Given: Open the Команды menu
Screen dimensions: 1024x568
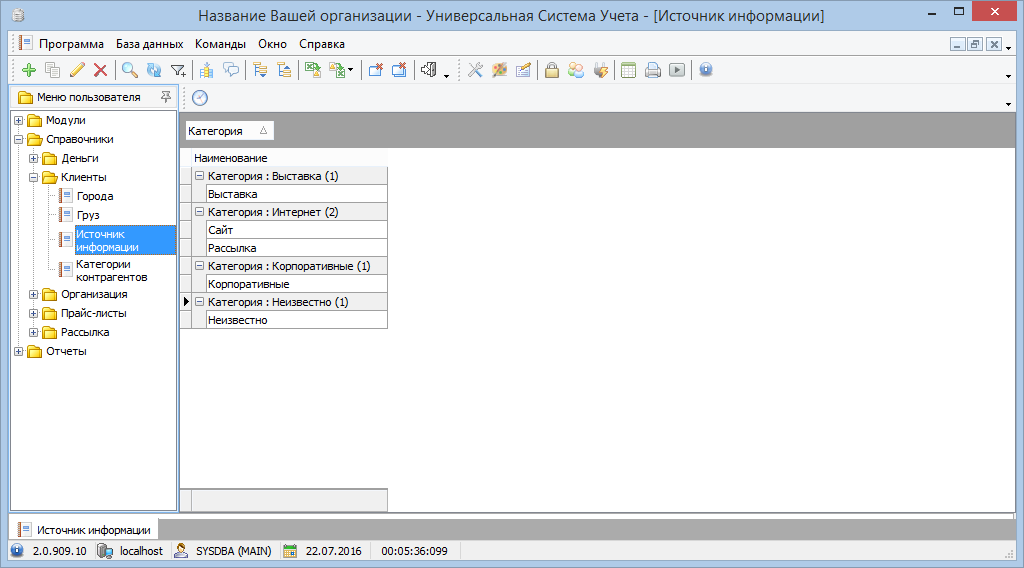Looking at the screenshot, I should [220, 44].
